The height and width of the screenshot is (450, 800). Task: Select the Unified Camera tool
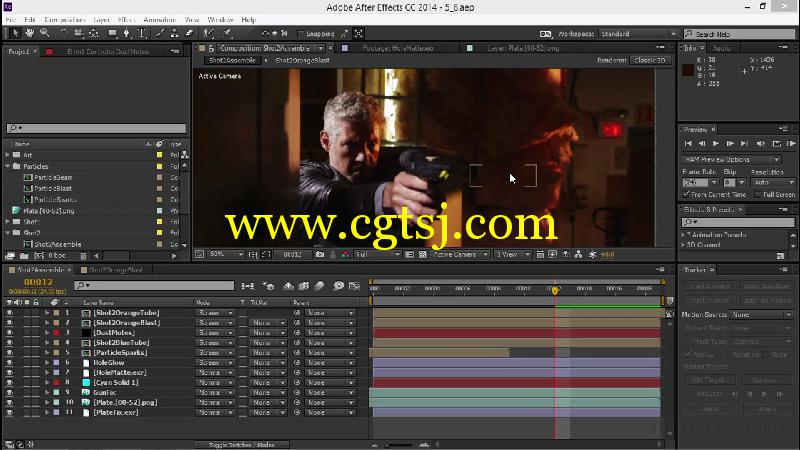(x=78, y=33)
